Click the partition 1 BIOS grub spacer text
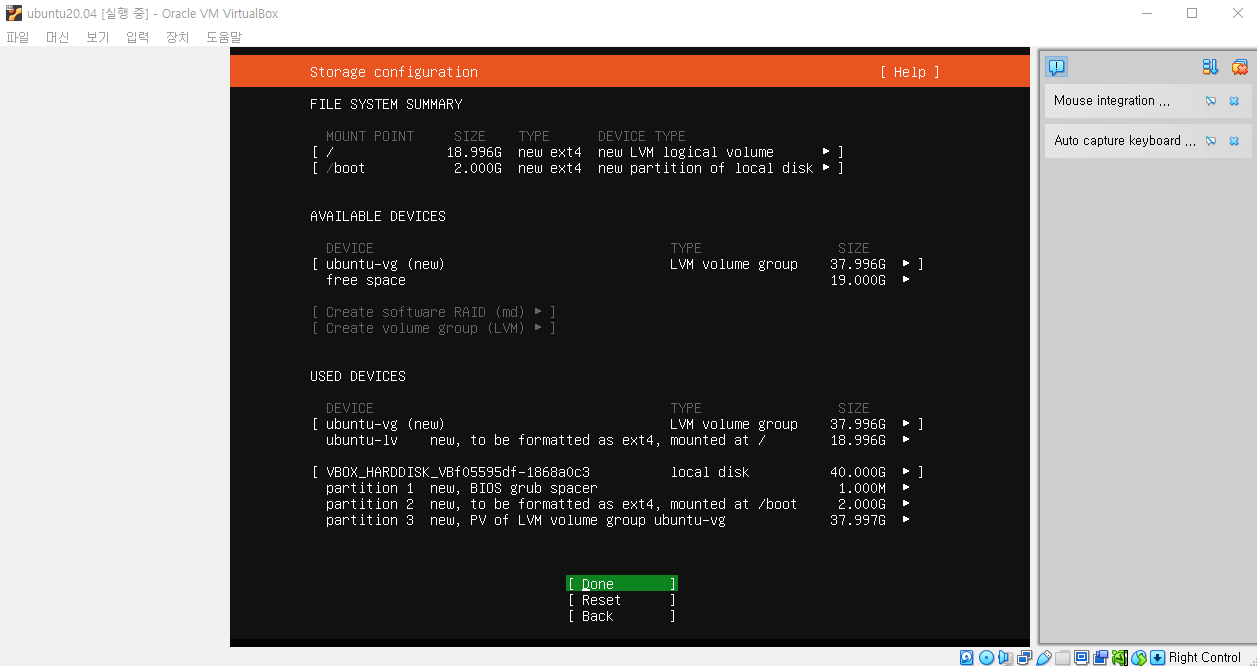 point(514,488)
